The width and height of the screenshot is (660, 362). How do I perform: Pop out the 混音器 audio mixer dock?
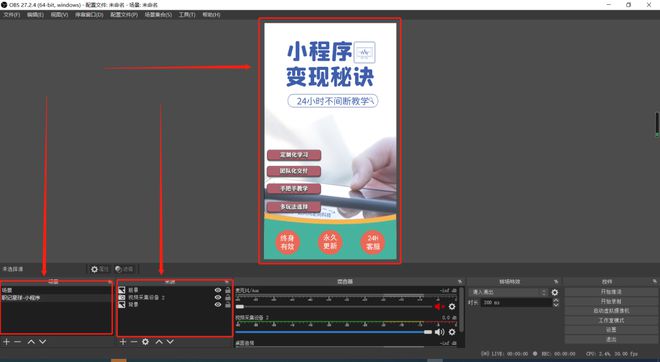point(460,282)
